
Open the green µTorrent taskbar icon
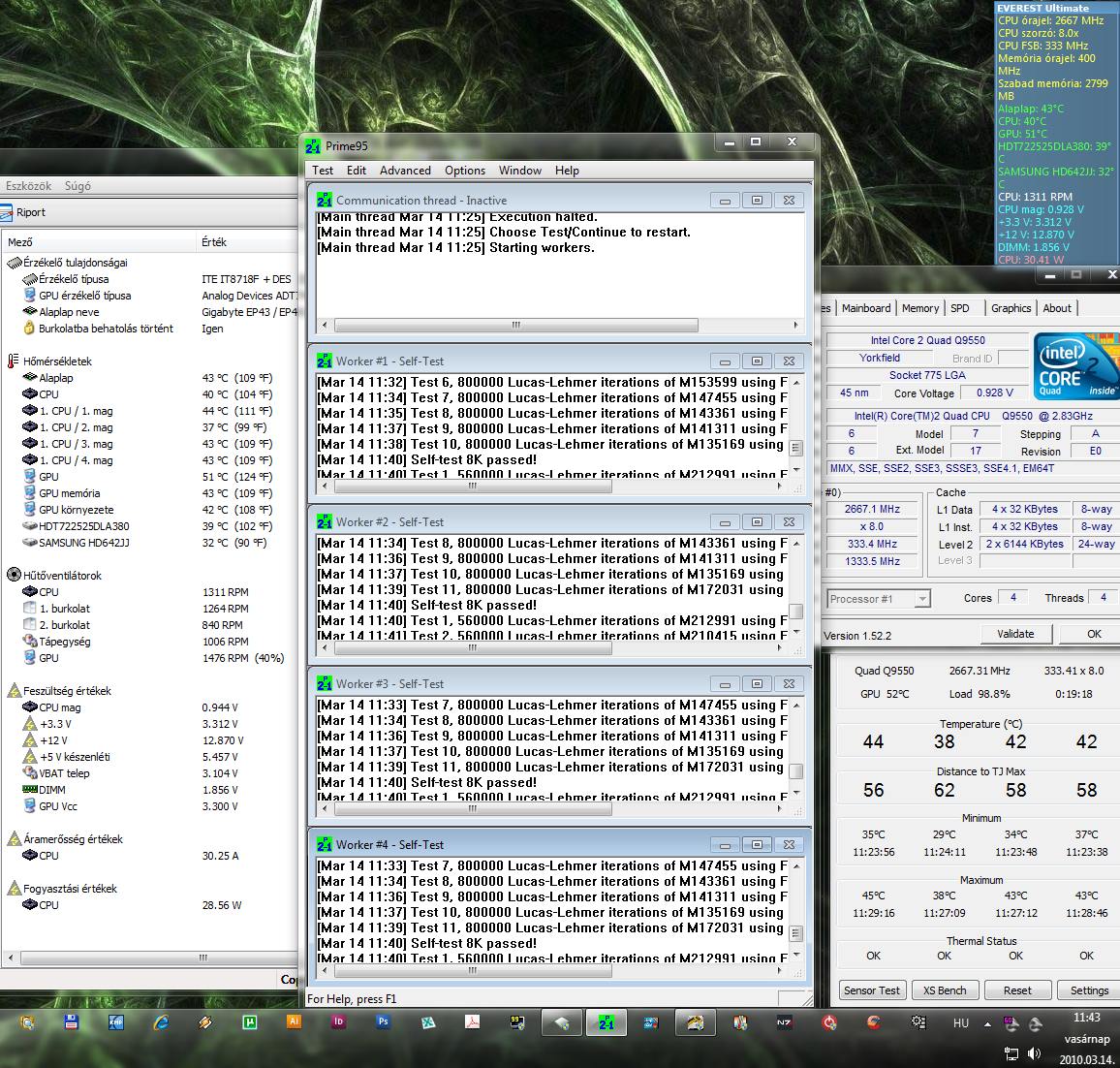pyautogui.click(x=250, y=1023)
